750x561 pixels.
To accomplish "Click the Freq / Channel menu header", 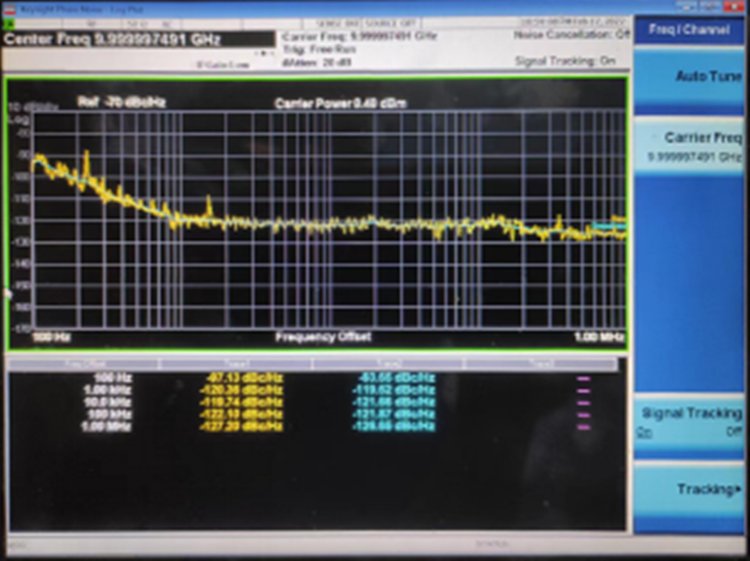I will click(x=692, y=30).
